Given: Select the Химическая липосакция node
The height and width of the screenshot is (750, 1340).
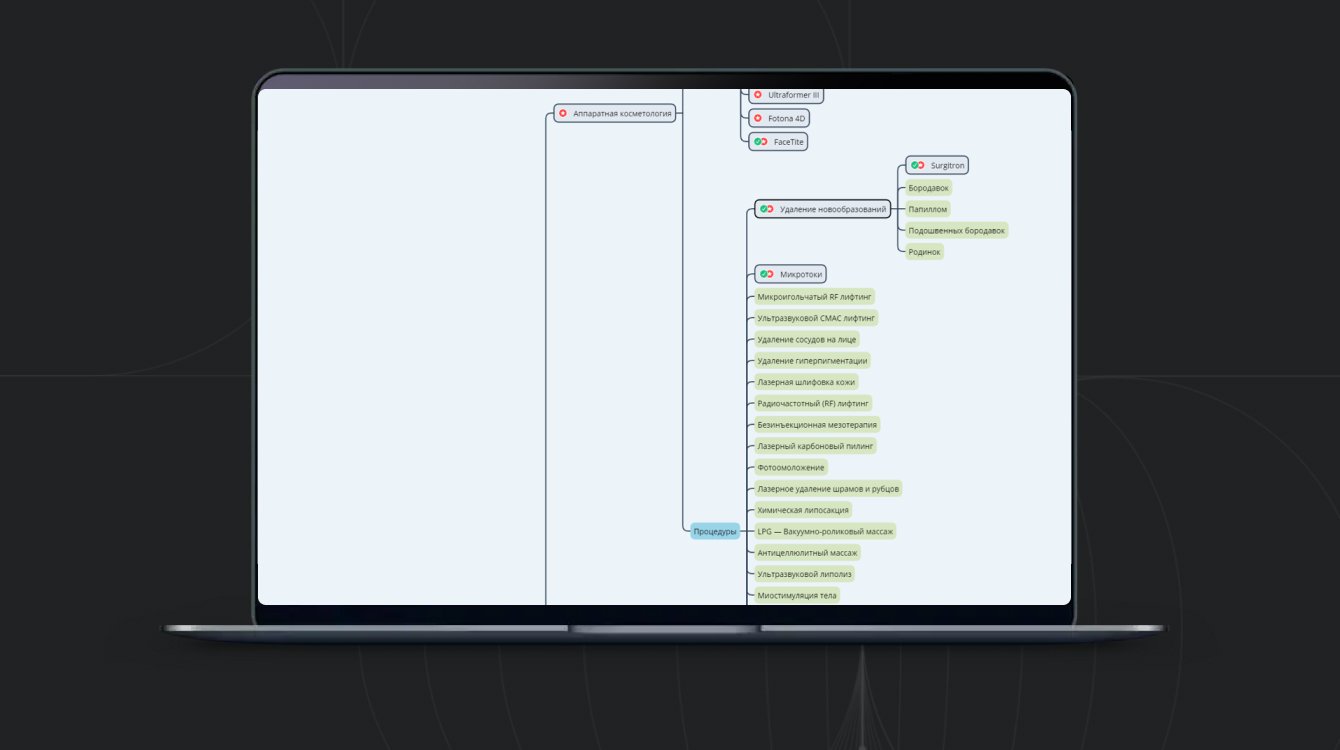Looking at the screenshot, I should point(803,510).
